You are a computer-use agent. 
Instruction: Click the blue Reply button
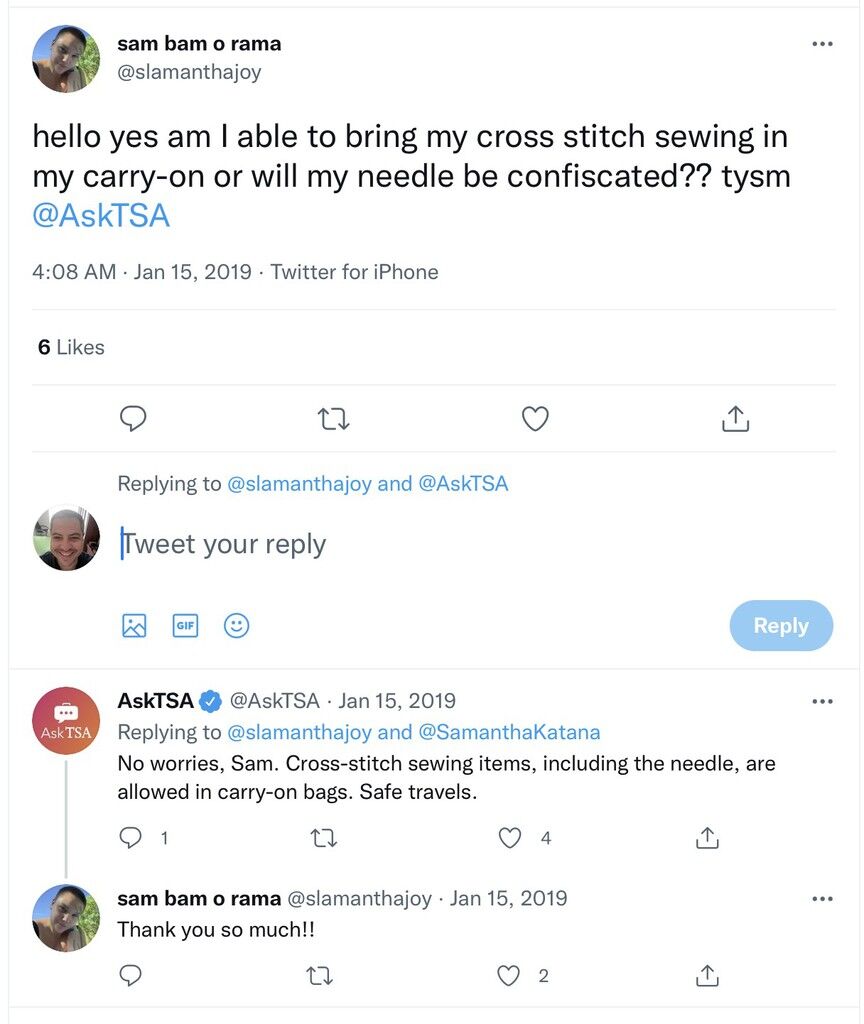[781, 625]
